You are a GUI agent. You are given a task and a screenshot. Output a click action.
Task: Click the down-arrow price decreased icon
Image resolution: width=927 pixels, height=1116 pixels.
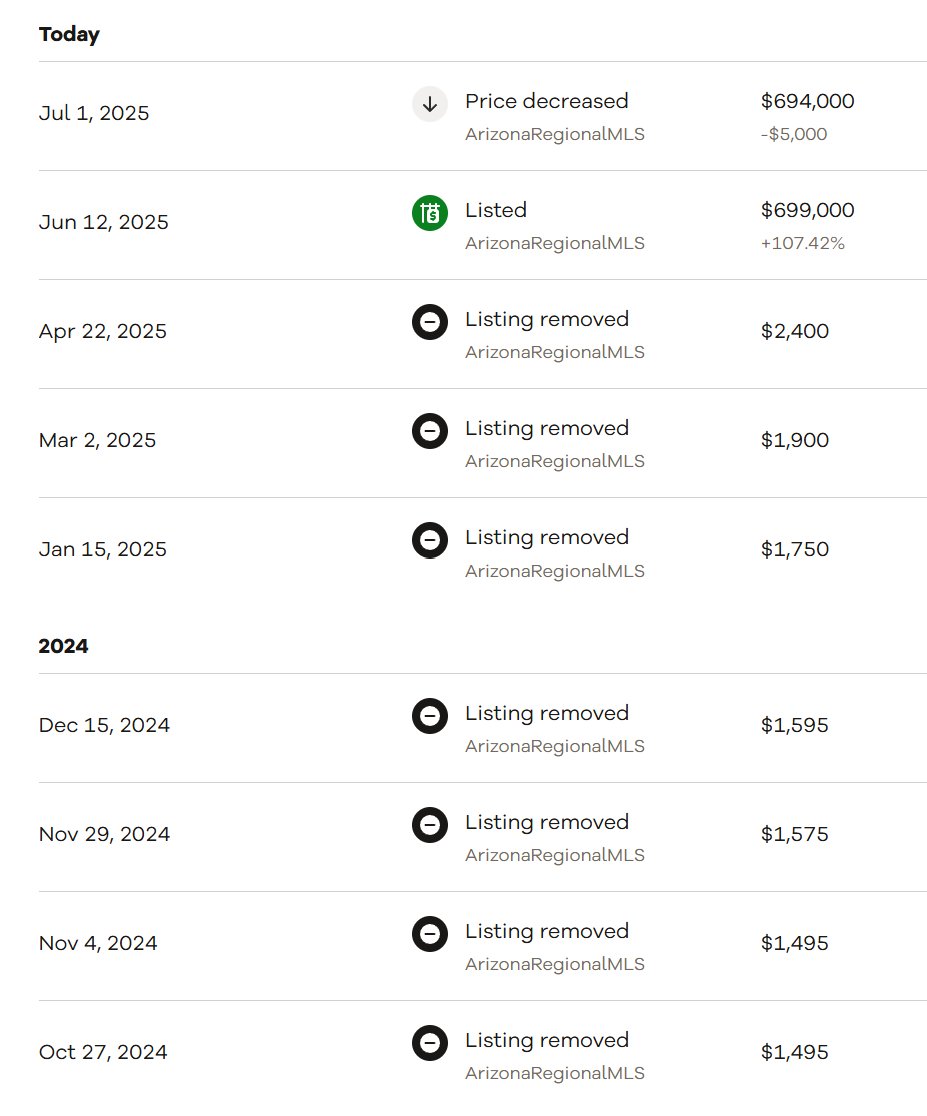(x=429, y=105)
